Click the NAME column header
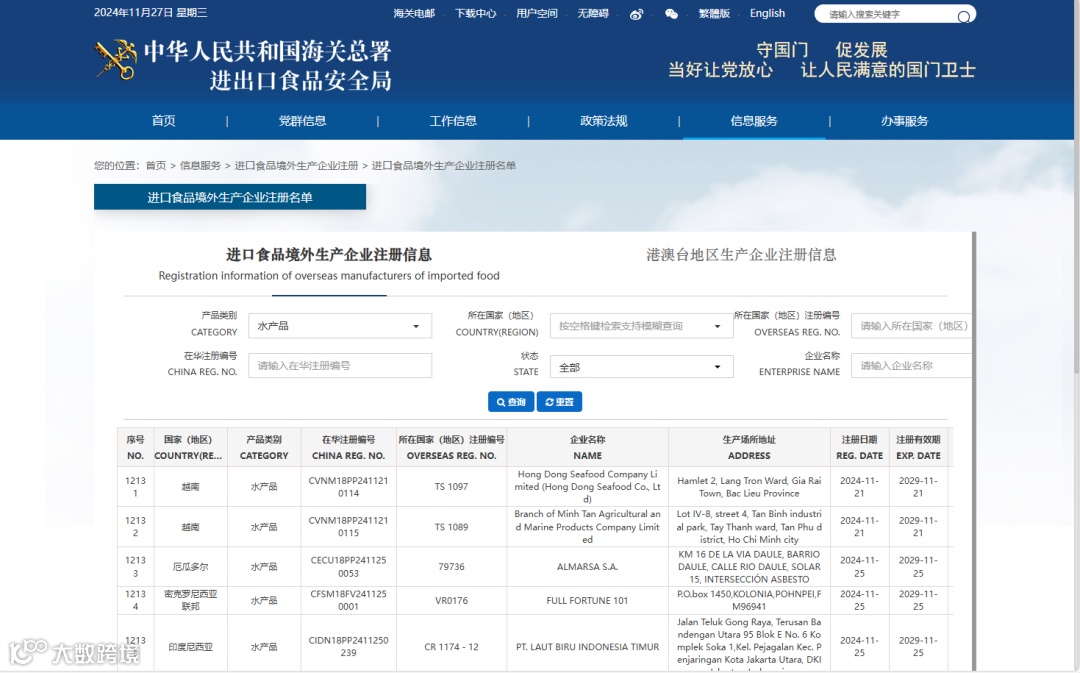 point(588,448)
